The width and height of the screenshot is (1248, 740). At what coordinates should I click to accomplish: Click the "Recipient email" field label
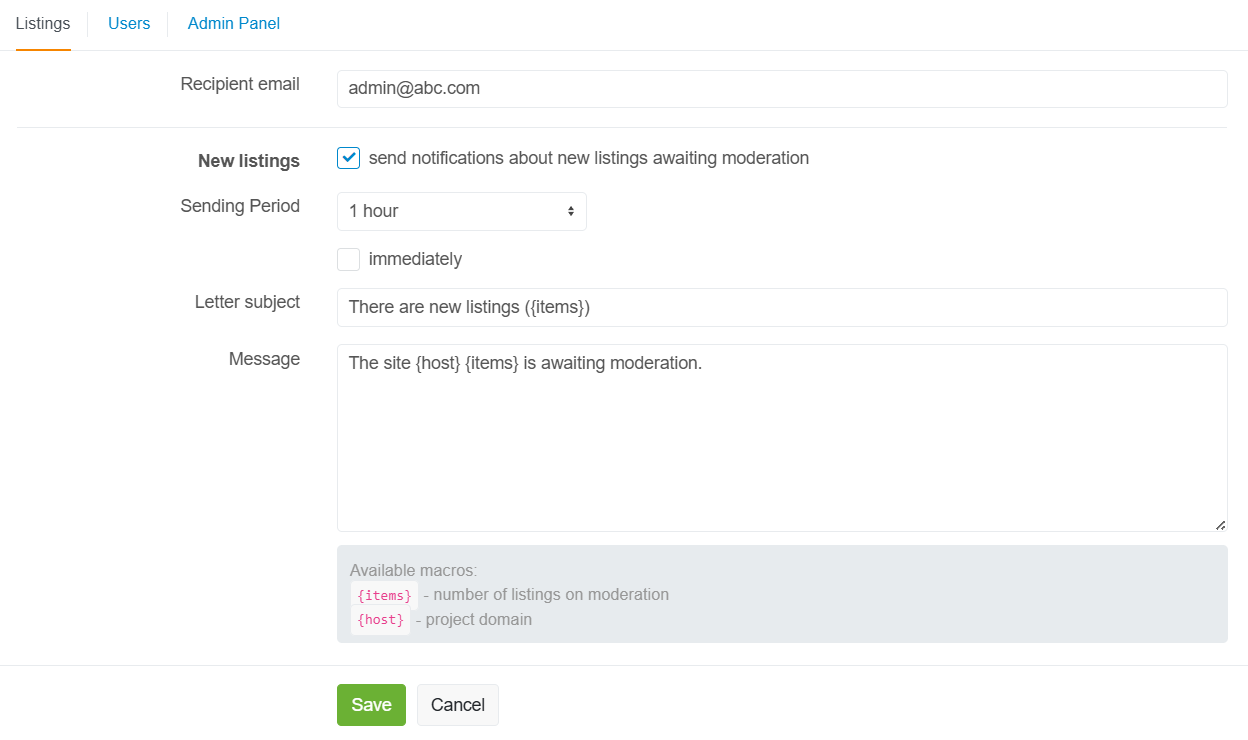coord(240,84)
